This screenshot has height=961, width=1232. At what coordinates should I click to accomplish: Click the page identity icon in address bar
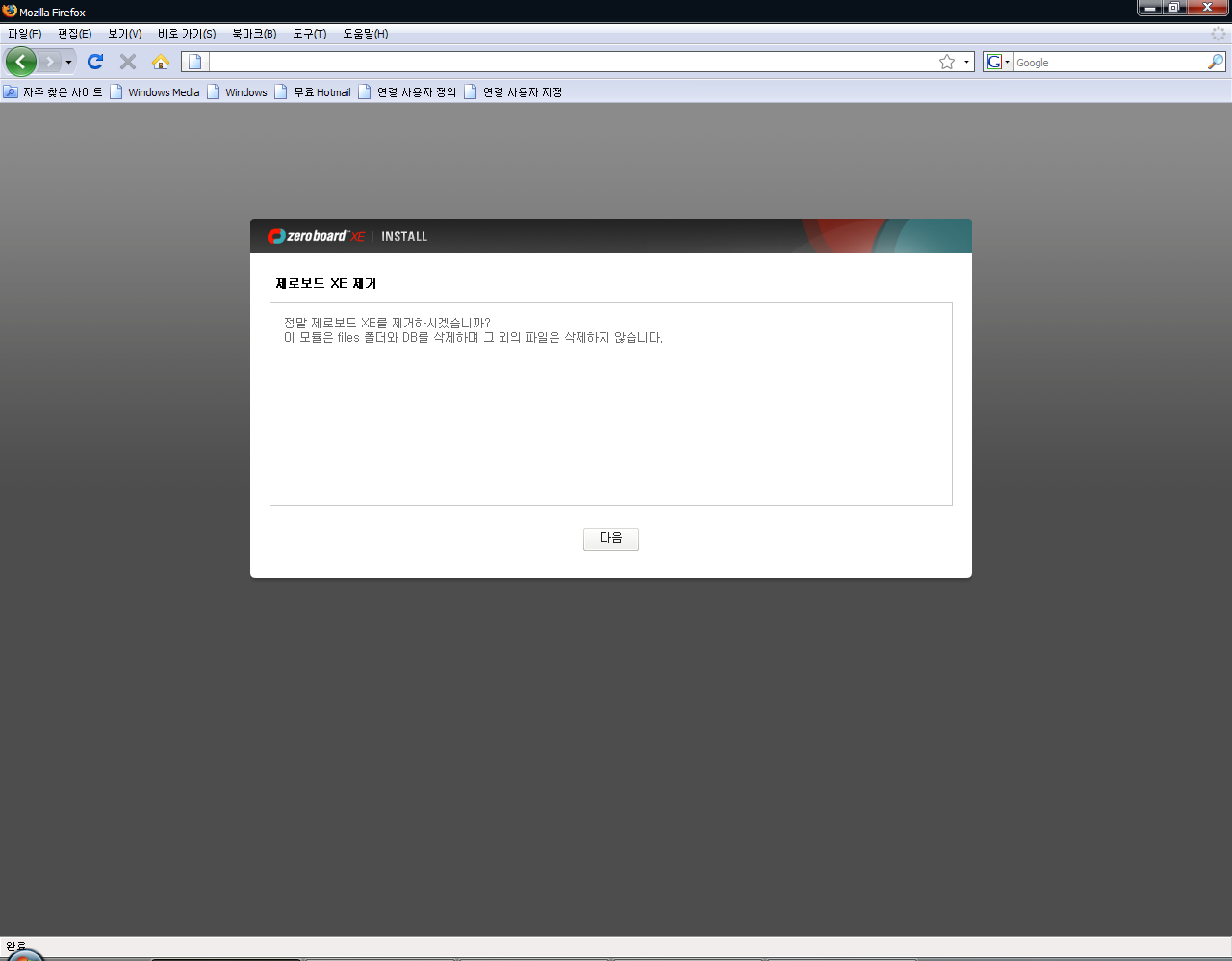click(x=195, y=62)
